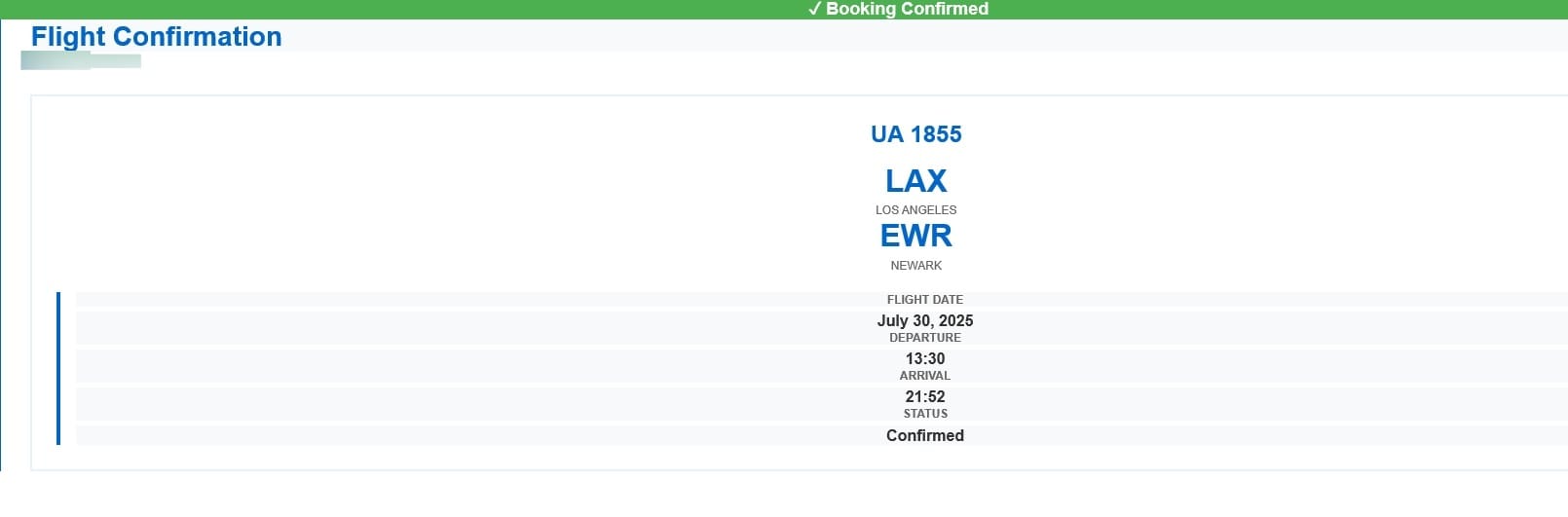The height and width of the screenshot is (517, 1568).
Task: Click the NEWARK city label
Action: 916,265
